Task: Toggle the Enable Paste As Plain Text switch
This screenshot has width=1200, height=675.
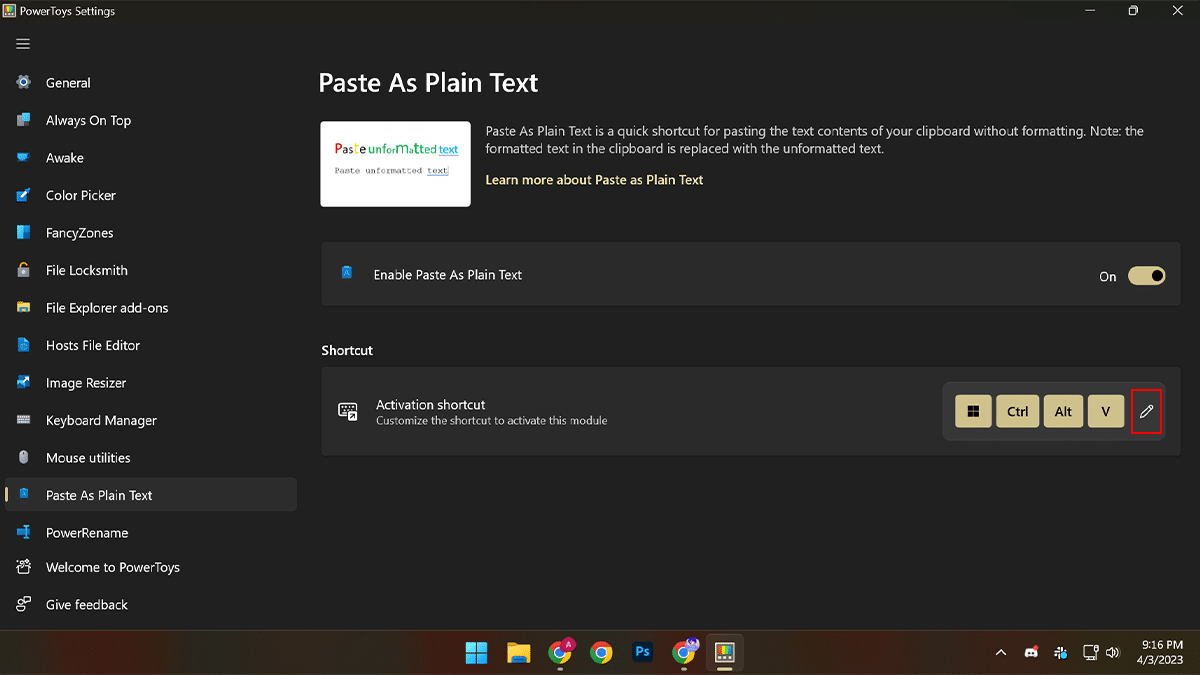Action: [x=1146, y=276]
